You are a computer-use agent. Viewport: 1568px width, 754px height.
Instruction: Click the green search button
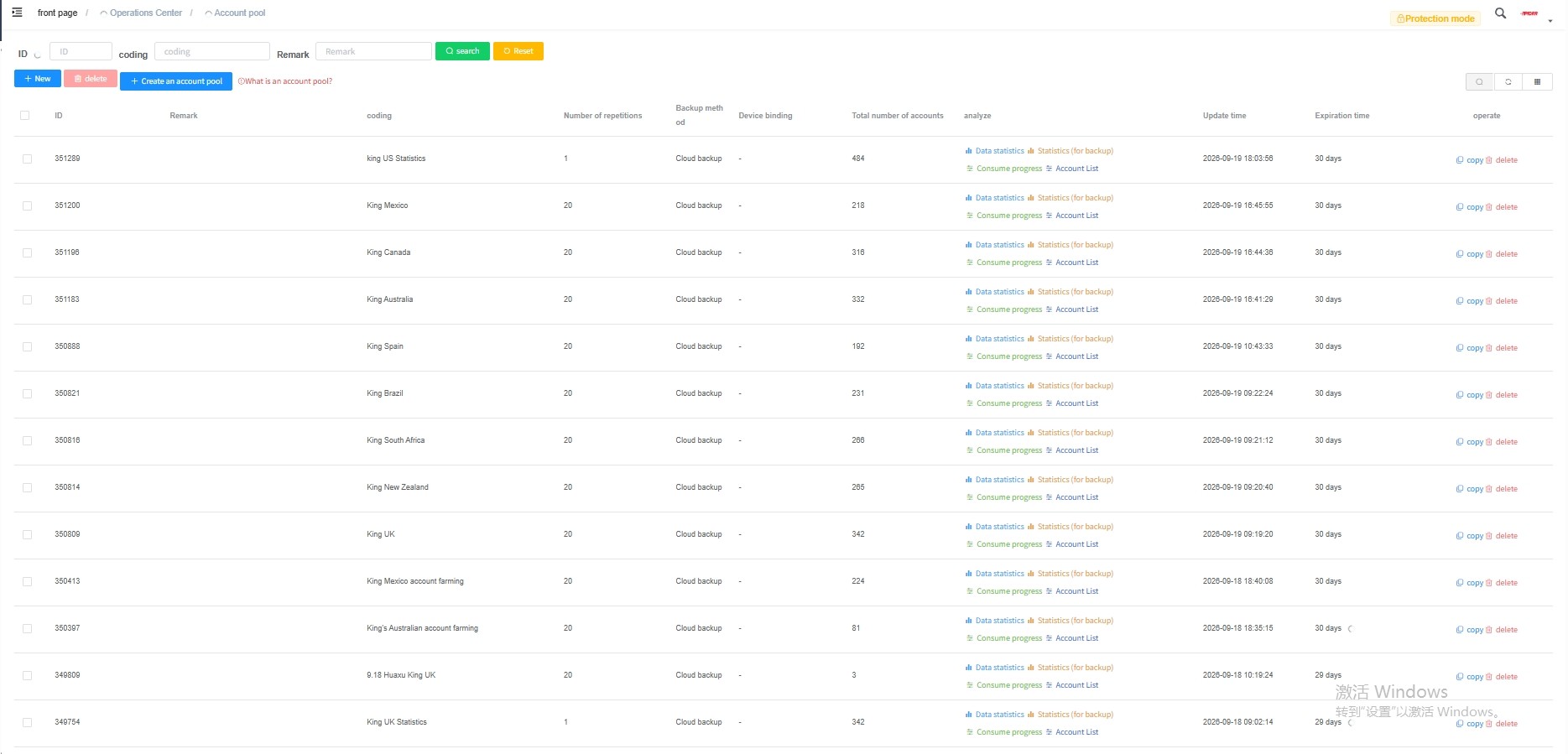point(462,51)
